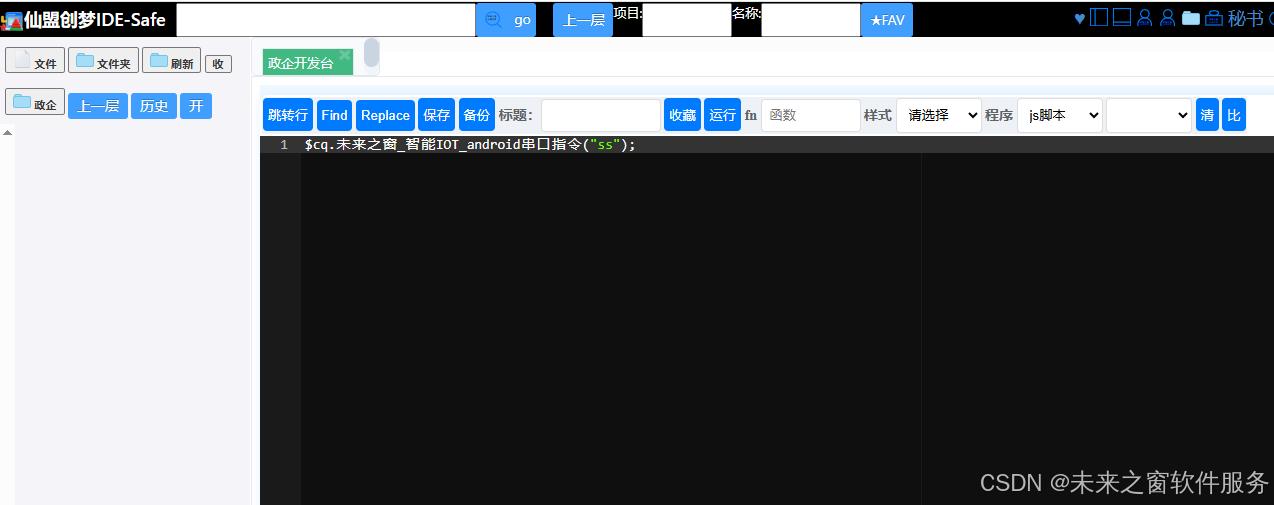Click the go search button

click(506, 20)
